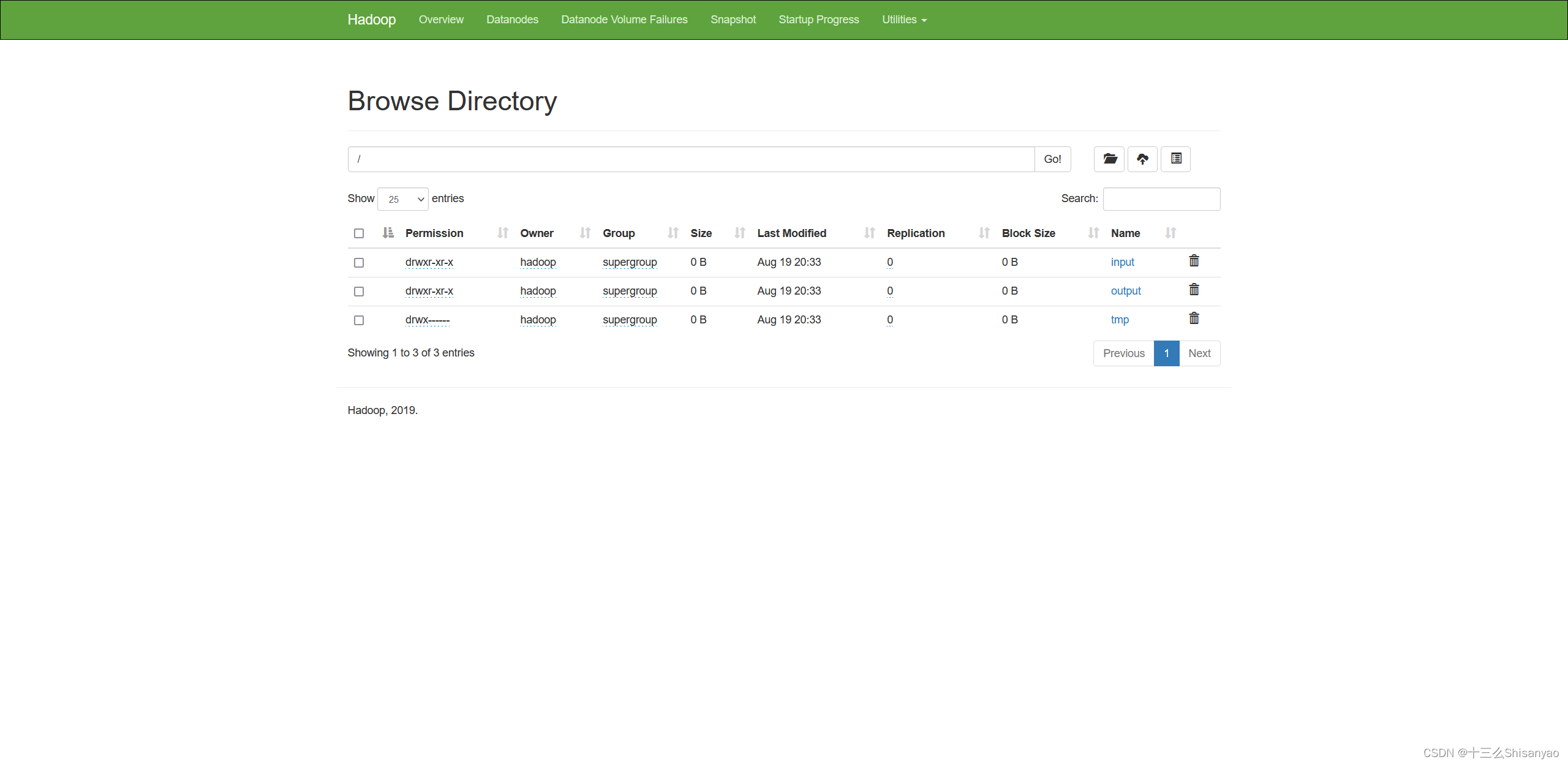The height and width of the screenshot is (765, 1568).
Task: Sort table by Last Modified arrows
Action: (x=870, y=233)
